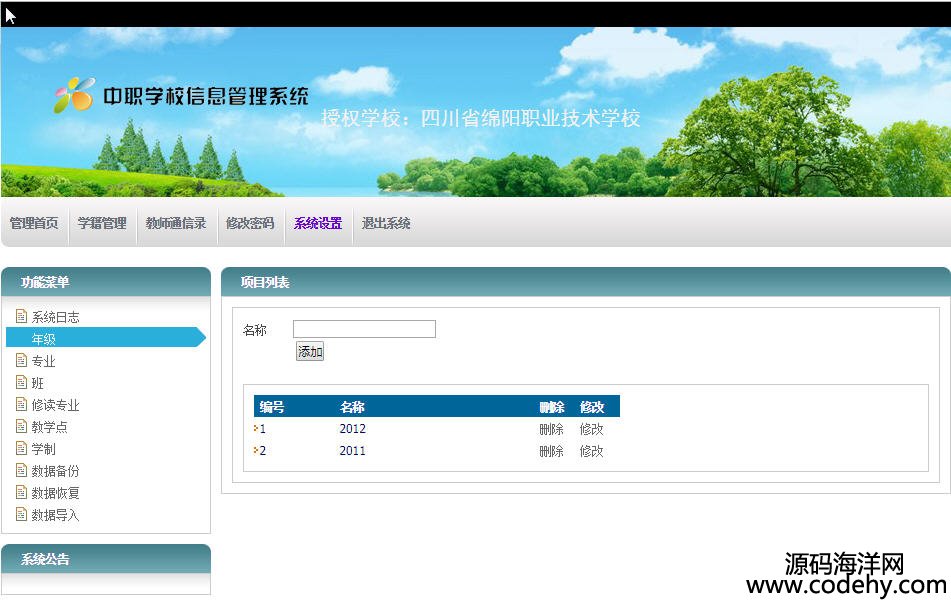Edit the 2011 grade entry via 修改
This screenshot has width=951, height=605.
pos(592,451)
